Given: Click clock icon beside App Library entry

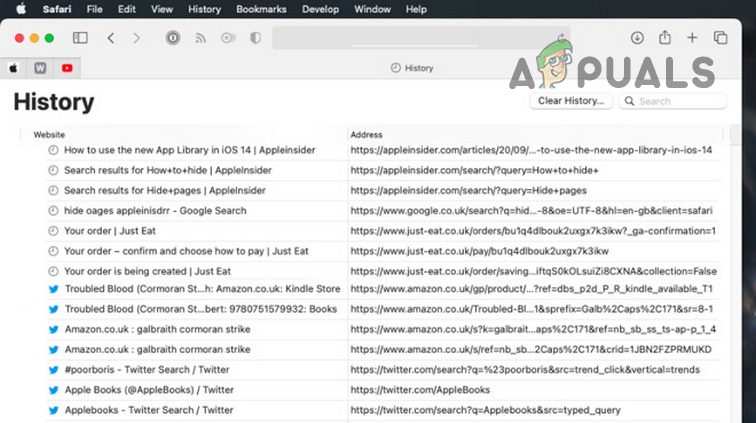Looking at the screenshot, I should click(x=53, y=150).
